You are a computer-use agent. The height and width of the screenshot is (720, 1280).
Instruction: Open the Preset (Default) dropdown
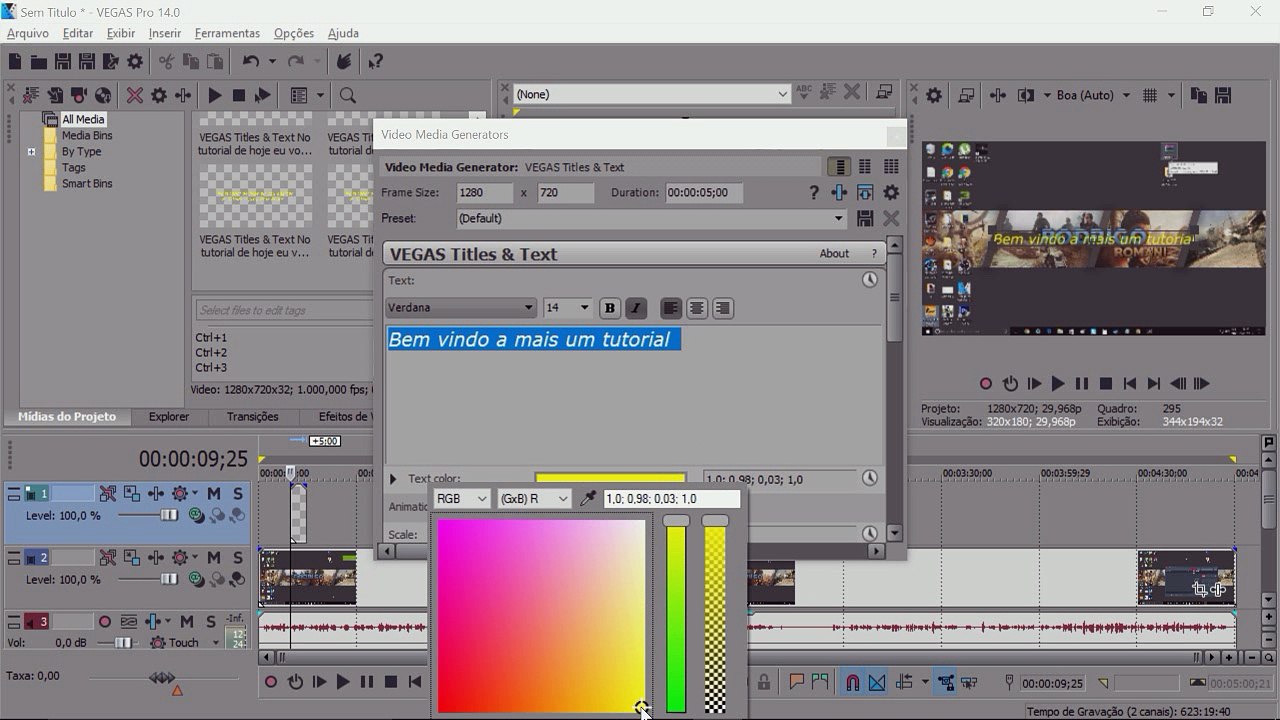click(x=651, y=218)
